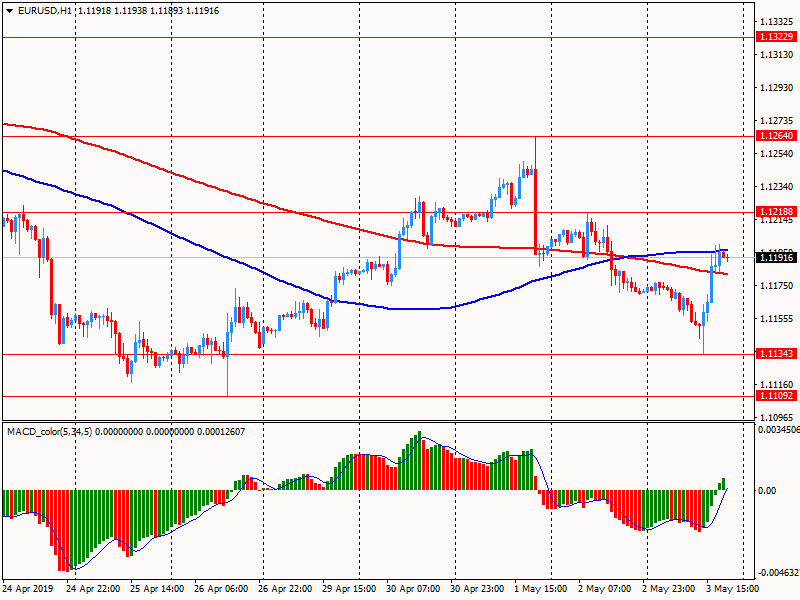Click the 1.13325 price scale value
800x600 pixels.
[777, 21]
